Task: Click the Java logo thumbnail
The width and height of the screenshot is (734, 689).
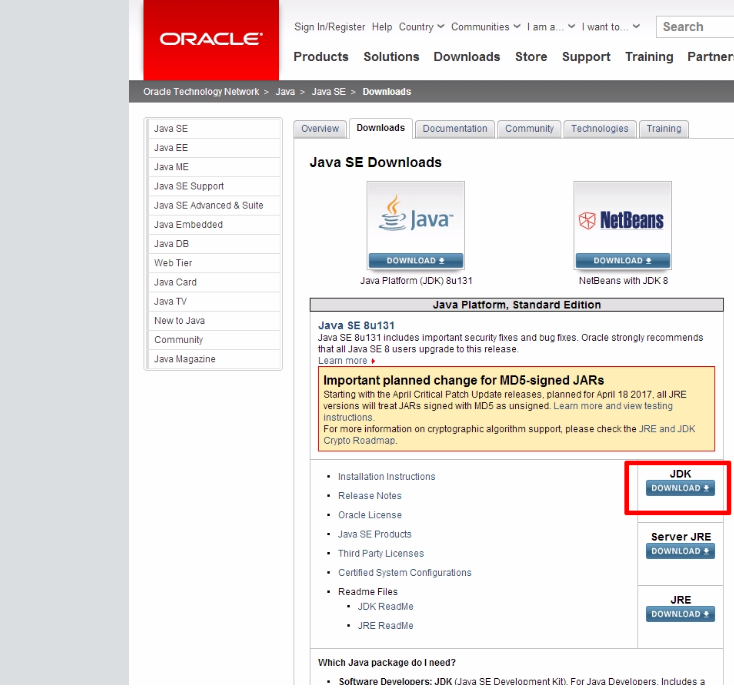Action: [416, 218]
